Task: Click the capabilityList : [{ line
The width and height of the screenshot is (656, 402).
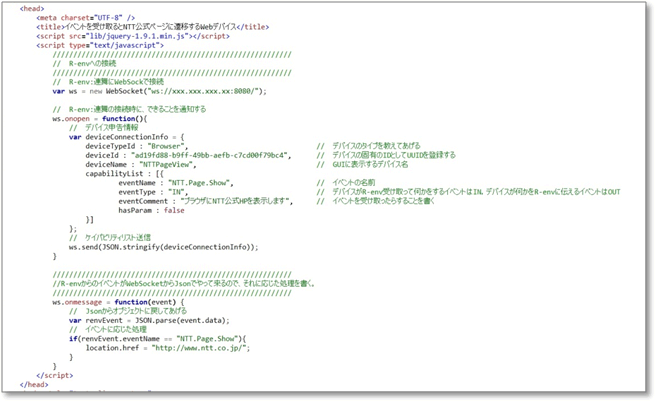Action: click(x=124, y=174)
